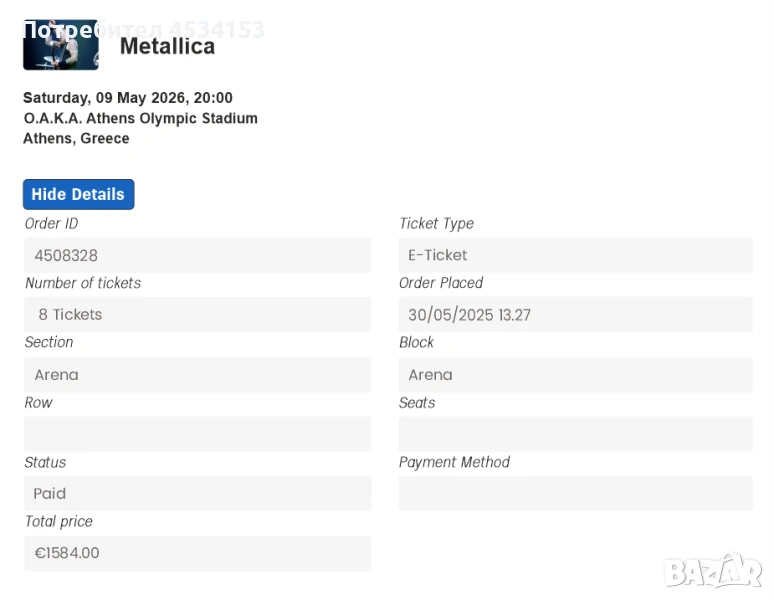Select the Number of tickets field

(x=197, y=314)
